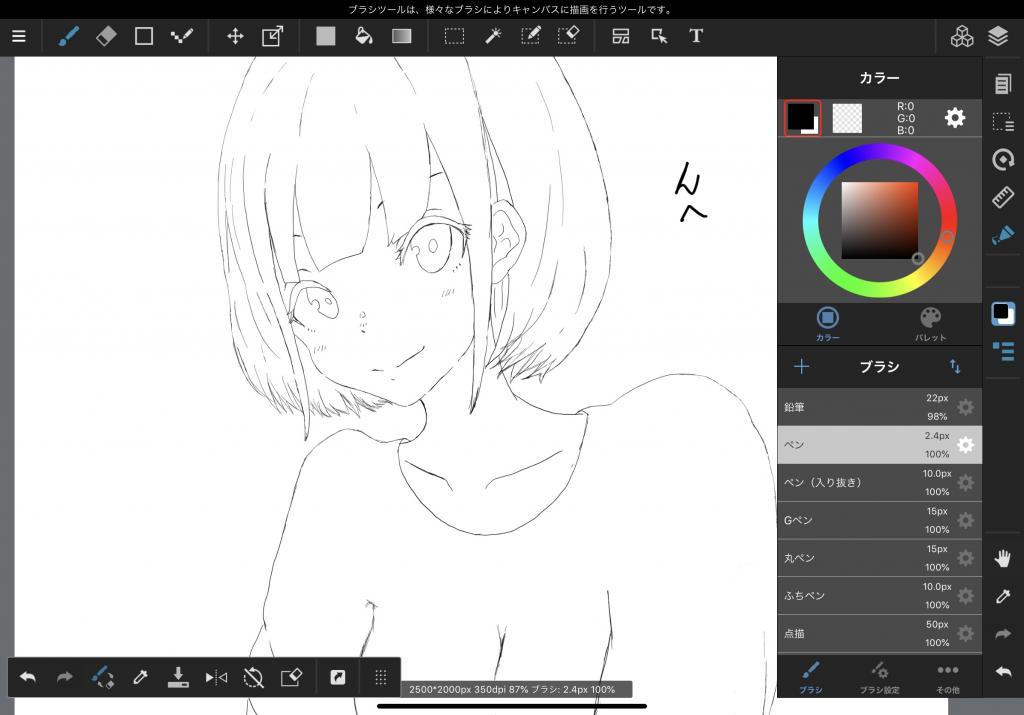
Task: Toggle canvas horizontal flip
Action: [216, 677]
